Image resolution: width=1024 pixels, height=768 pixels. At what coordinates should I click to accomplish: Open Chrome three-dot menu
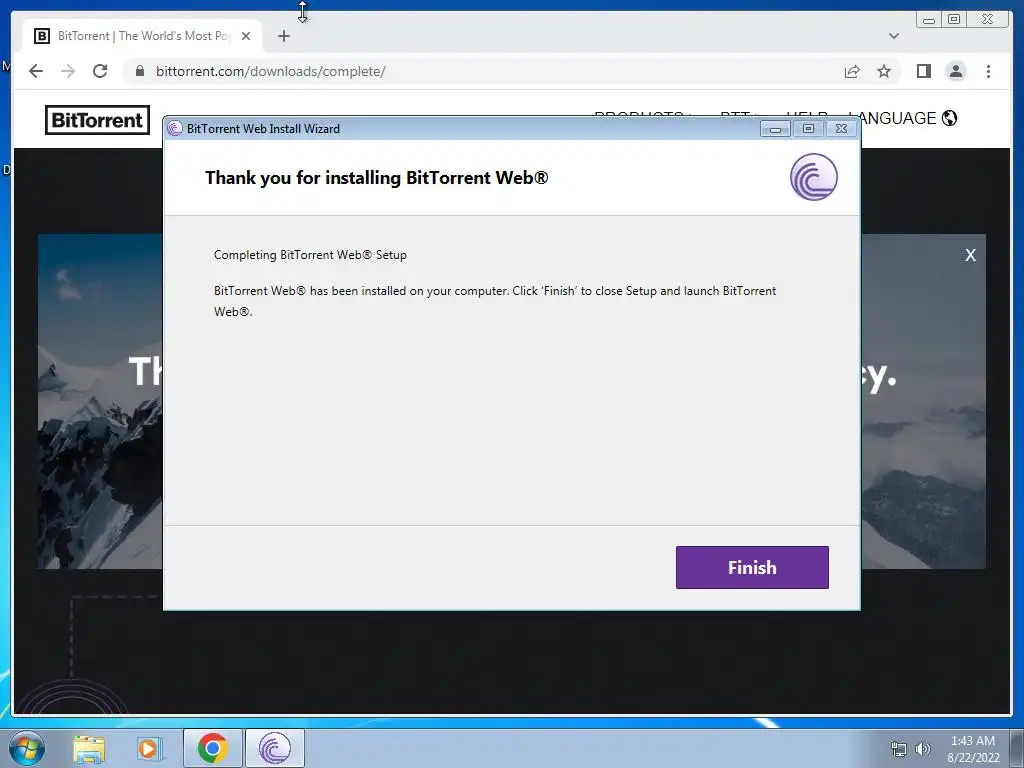click(x=988, y=71)
